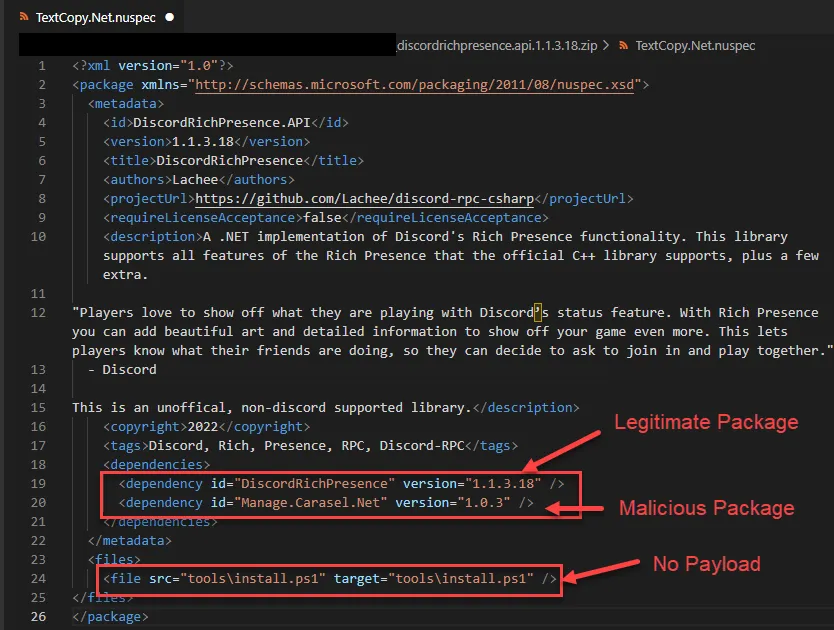Click the xml version="1.0" declaration on line 1
834x630 pixels.
point(153,66)
